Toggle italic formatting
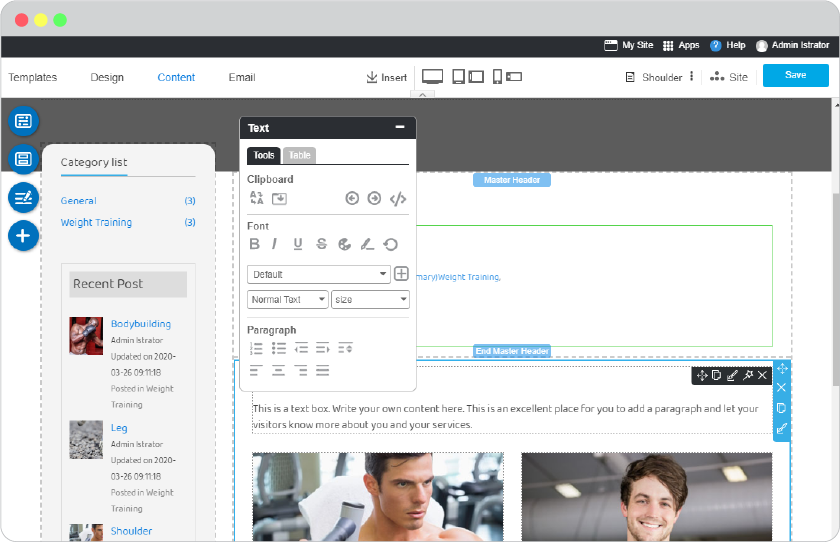This screenshot has width=840, height=542. pos(274,244)
